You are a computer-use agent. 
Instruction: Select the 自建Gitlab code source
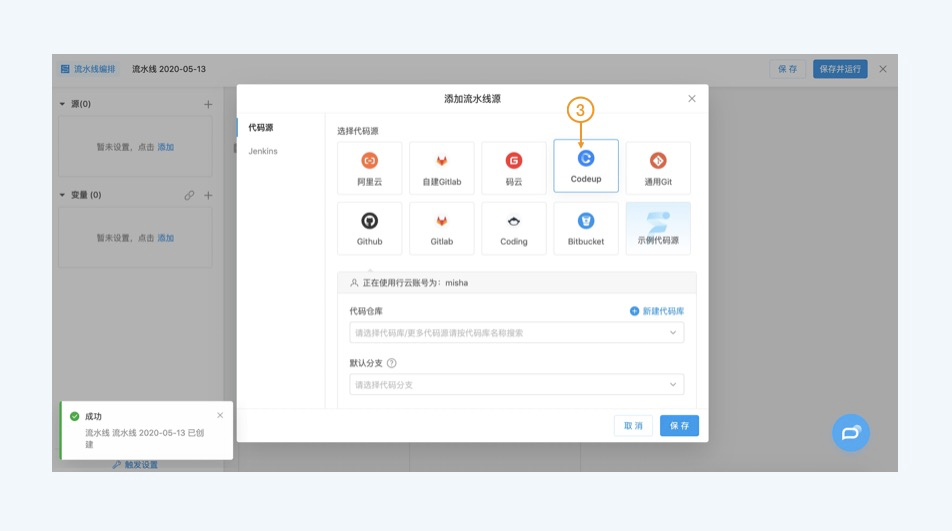click(441, 168)
